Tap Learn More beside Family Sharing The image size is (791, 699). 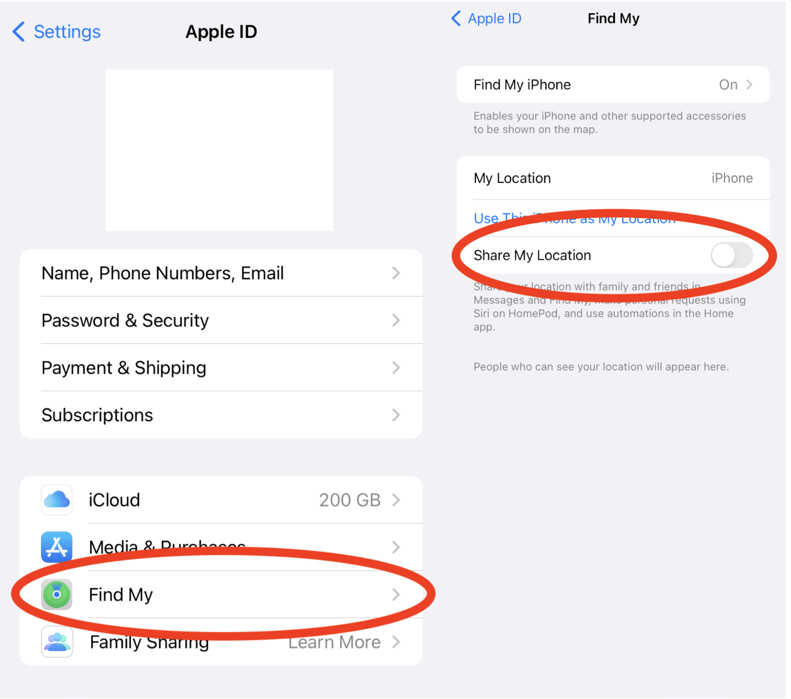pos(334,642)
